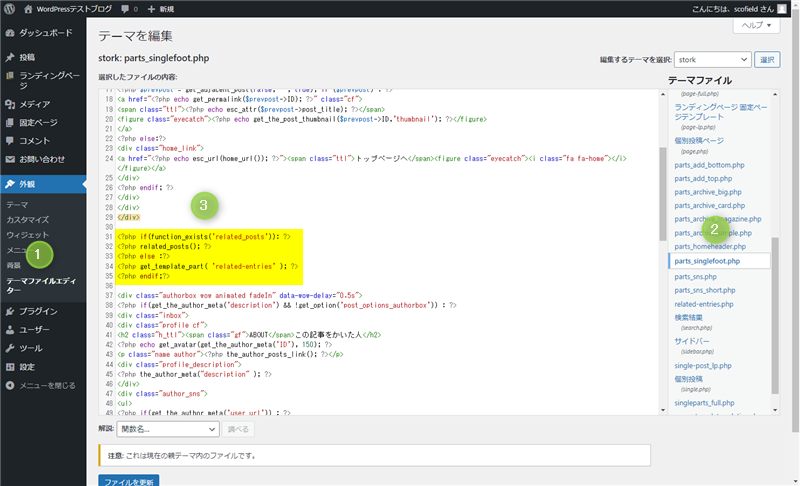800x486 pixels.
Task: Open the theme select dropdown stork
Action: click(x=712, y=60)
